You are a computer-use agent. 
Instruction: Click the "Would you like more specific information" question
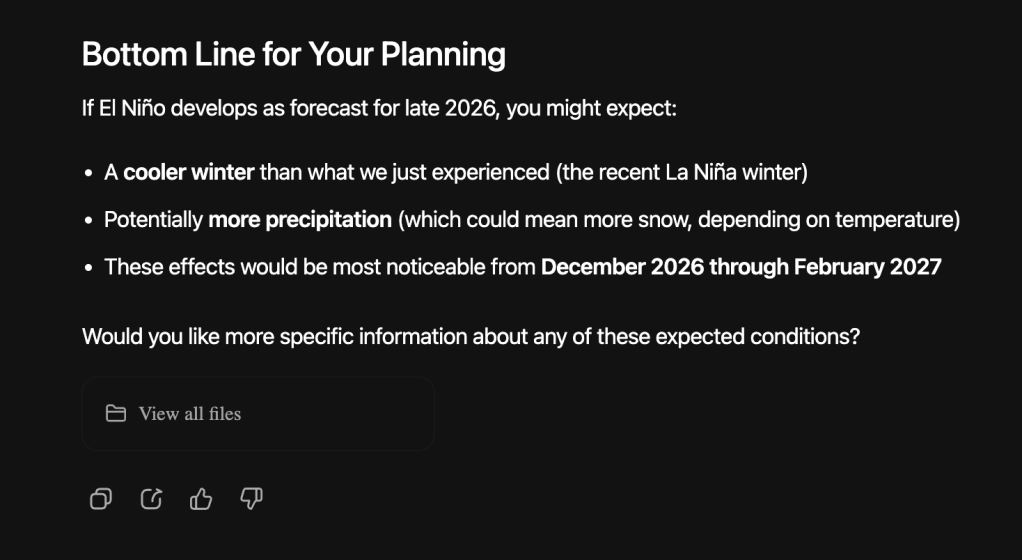click(470, 336)
